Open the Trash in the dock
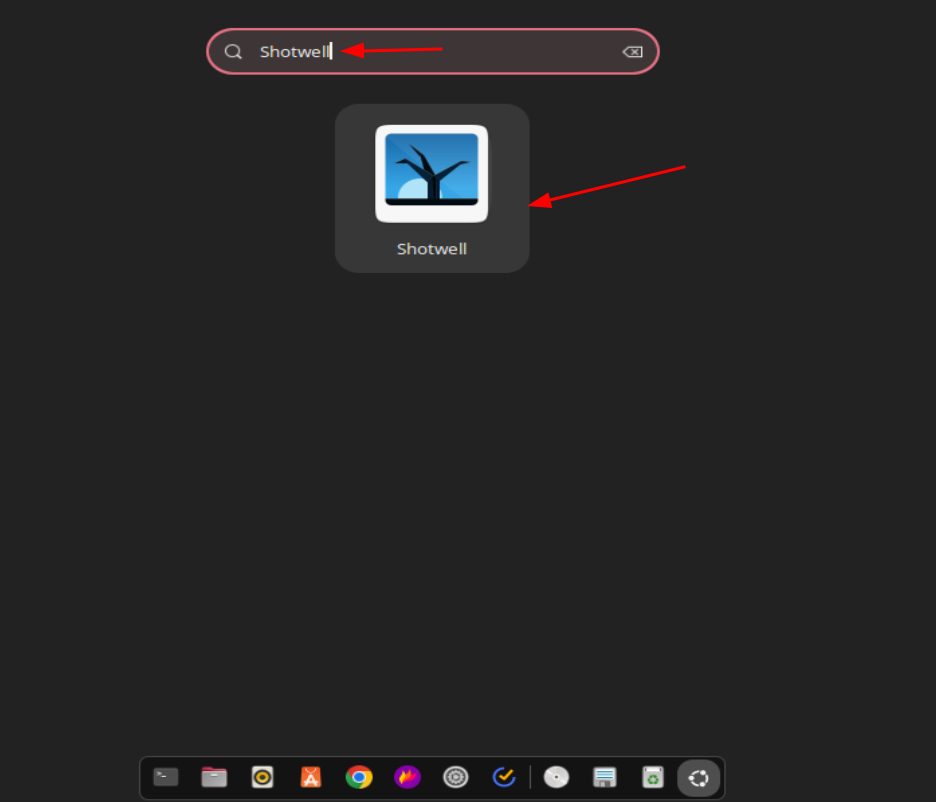936x802 pixels. [653, 778]
